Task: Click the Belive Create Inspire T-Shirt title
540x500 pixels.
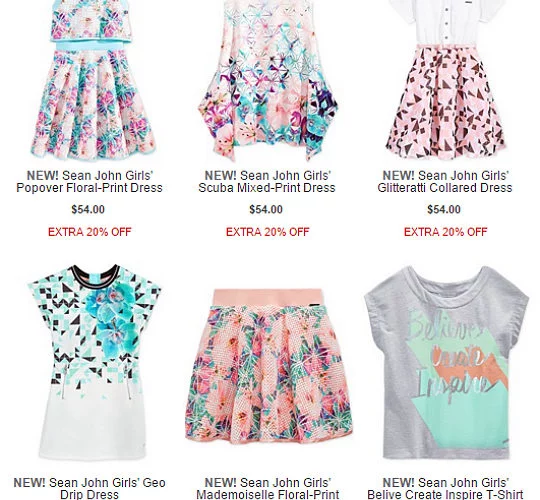Action: [445, 488]
